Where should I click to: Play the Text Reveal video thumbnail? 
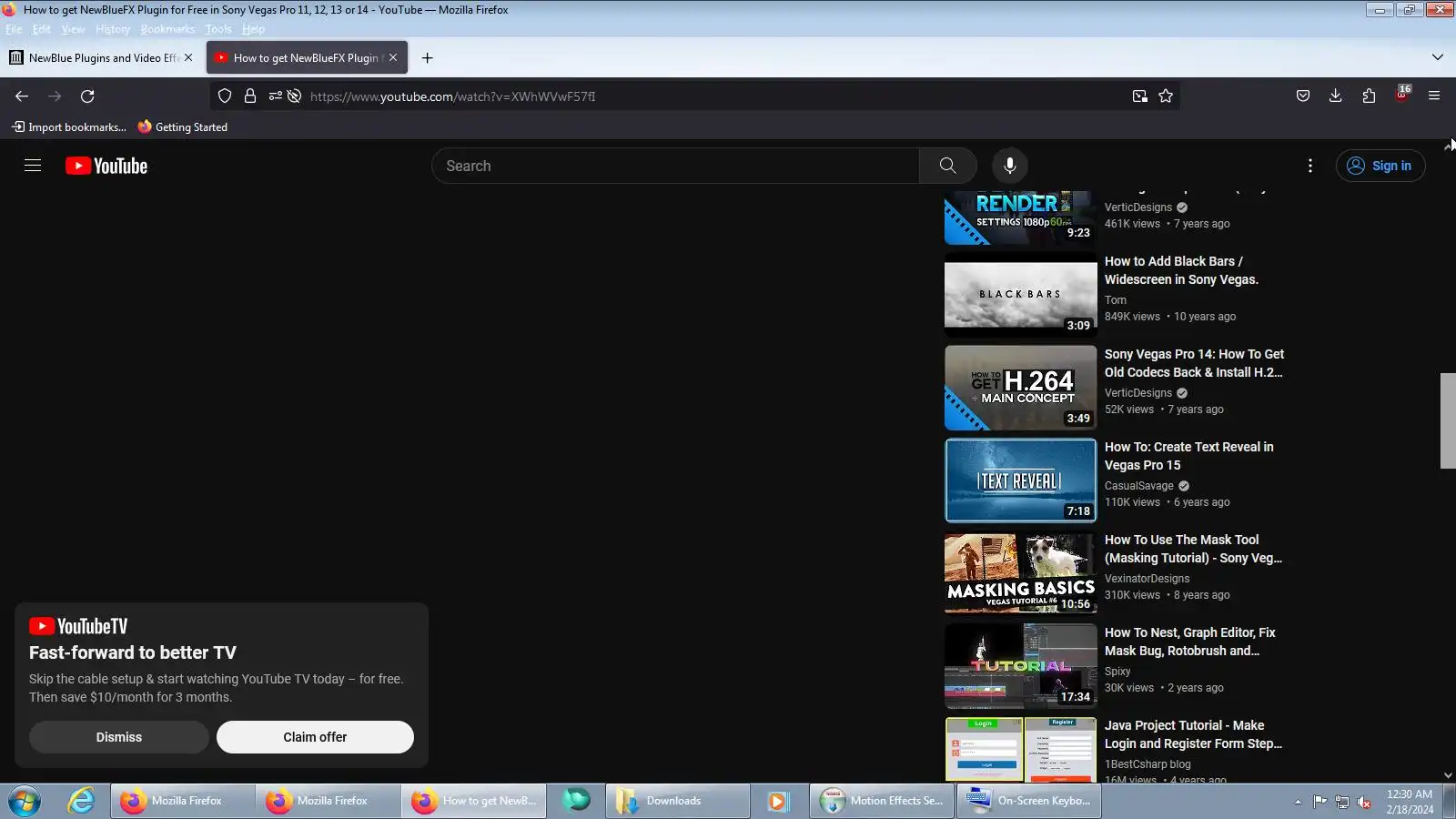[1021, 480]
